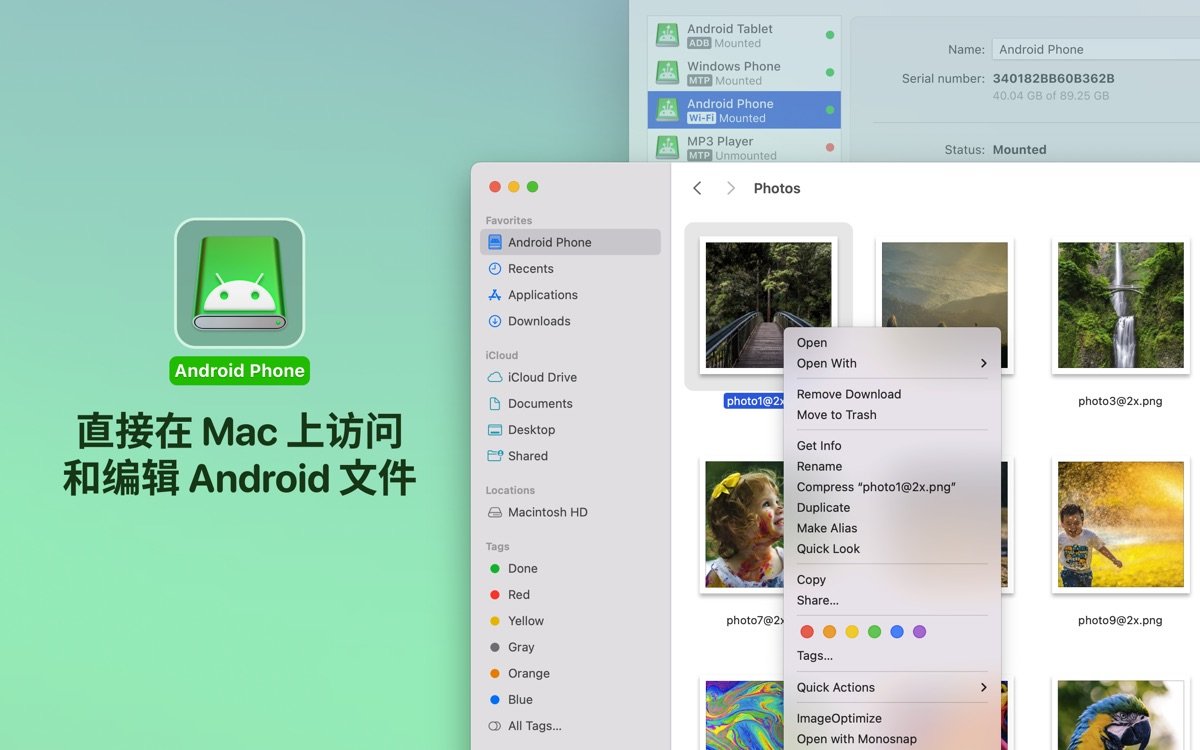This screenshot has height=750, width=1200.
Task: Select the MP3 Player device icon
Action: [x=666, y=146]
